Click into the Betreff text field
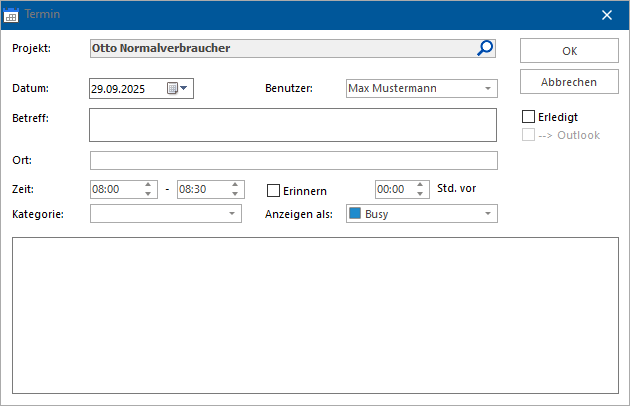630x406 pixels. point(293,125)
